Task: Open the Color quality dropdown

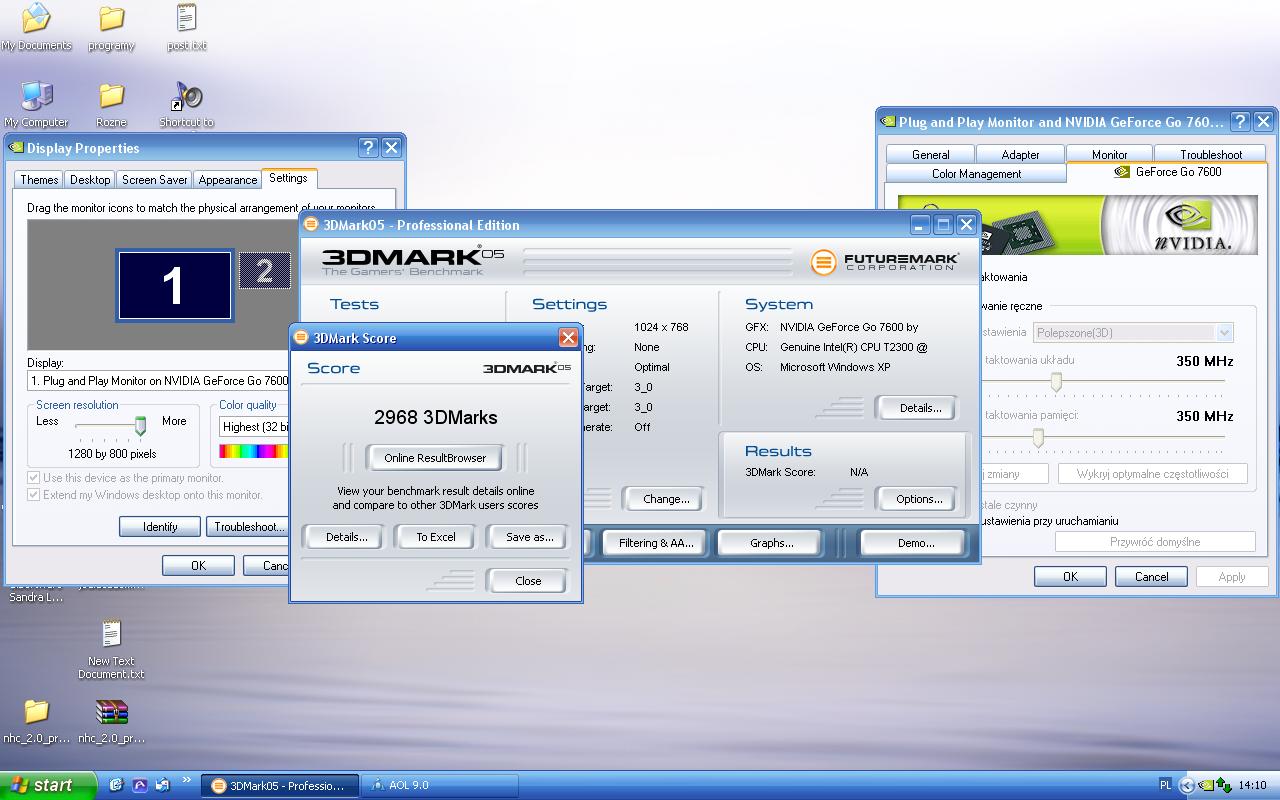Action: click(254, 427)
